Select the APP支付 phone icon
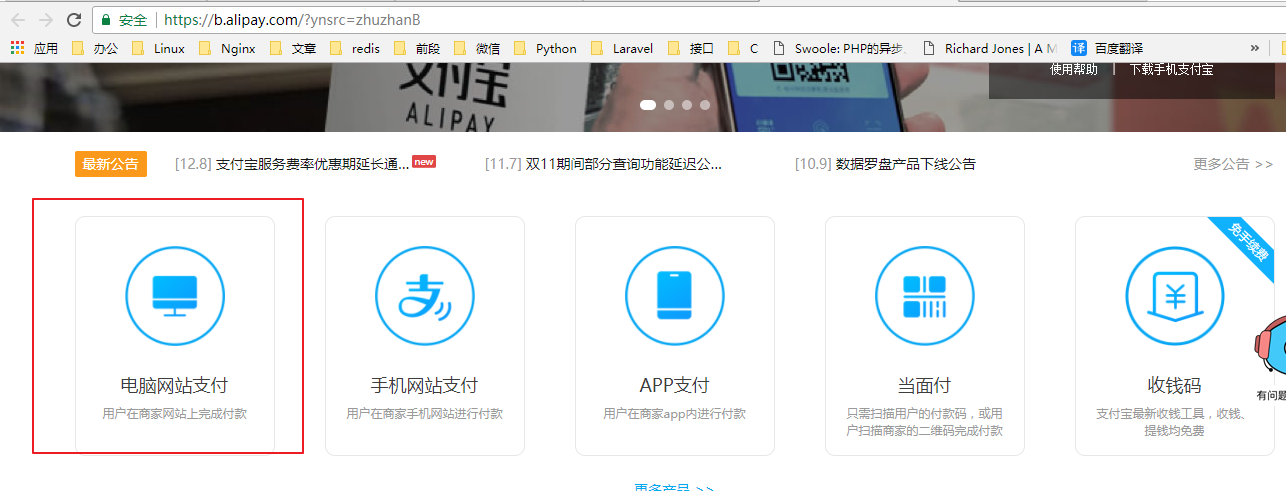The image size is (1286, 491). coord(675,295)
